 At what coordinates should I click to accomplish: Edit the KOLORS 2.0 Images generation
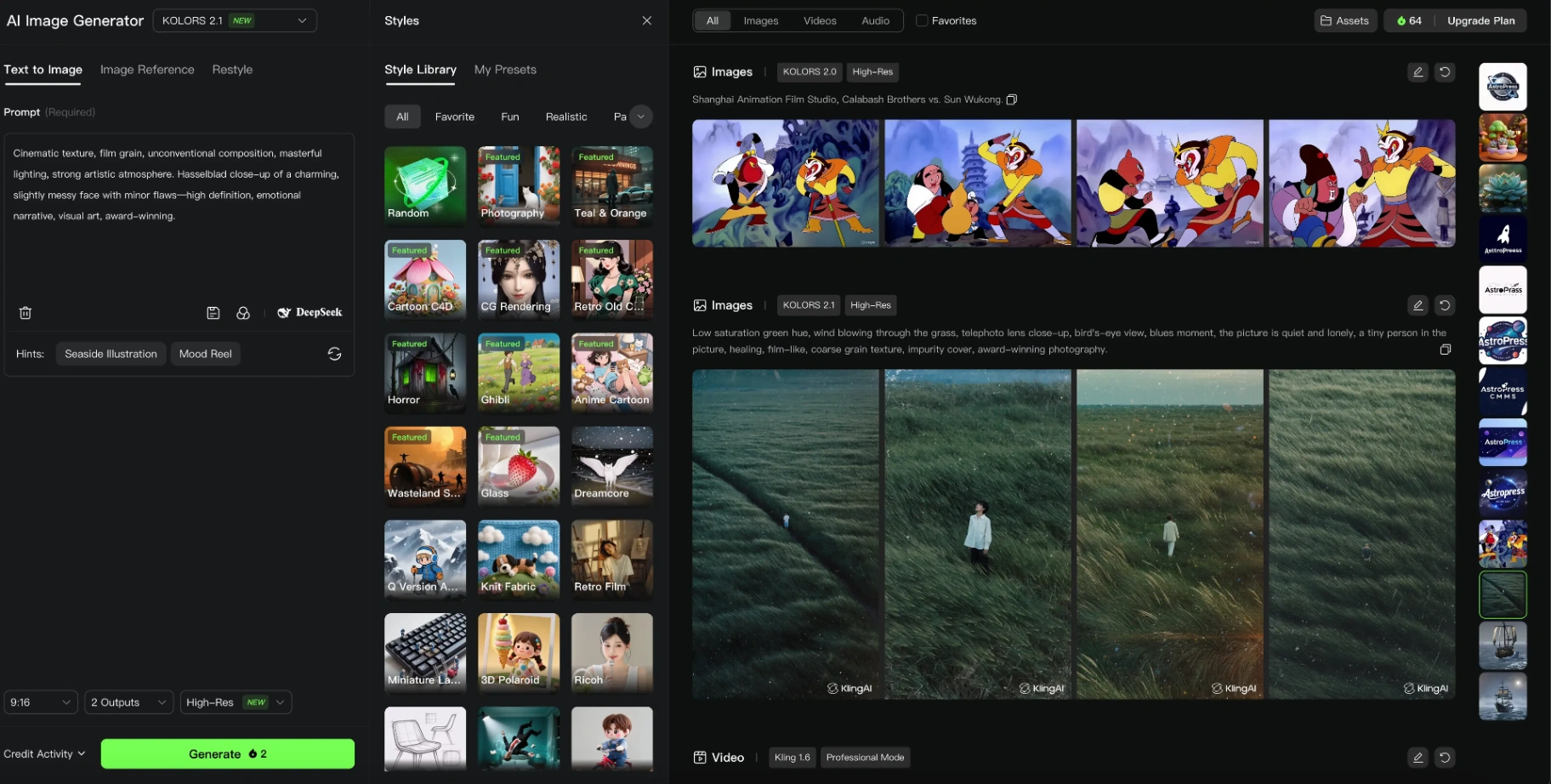click(x=1417, y=72)
